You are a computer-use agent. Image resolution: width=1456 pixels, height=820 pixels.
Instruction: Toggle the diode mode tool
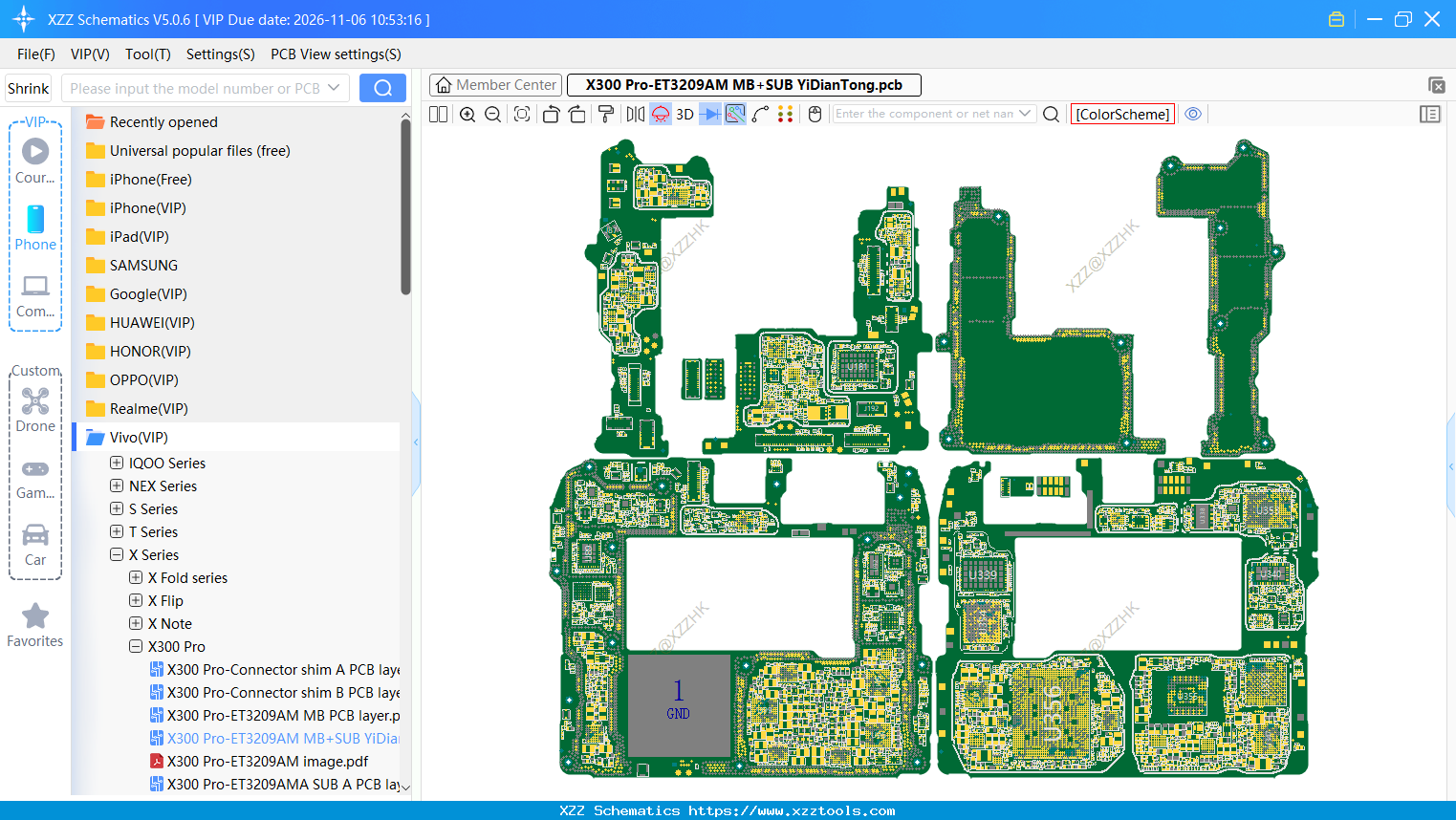710,114
